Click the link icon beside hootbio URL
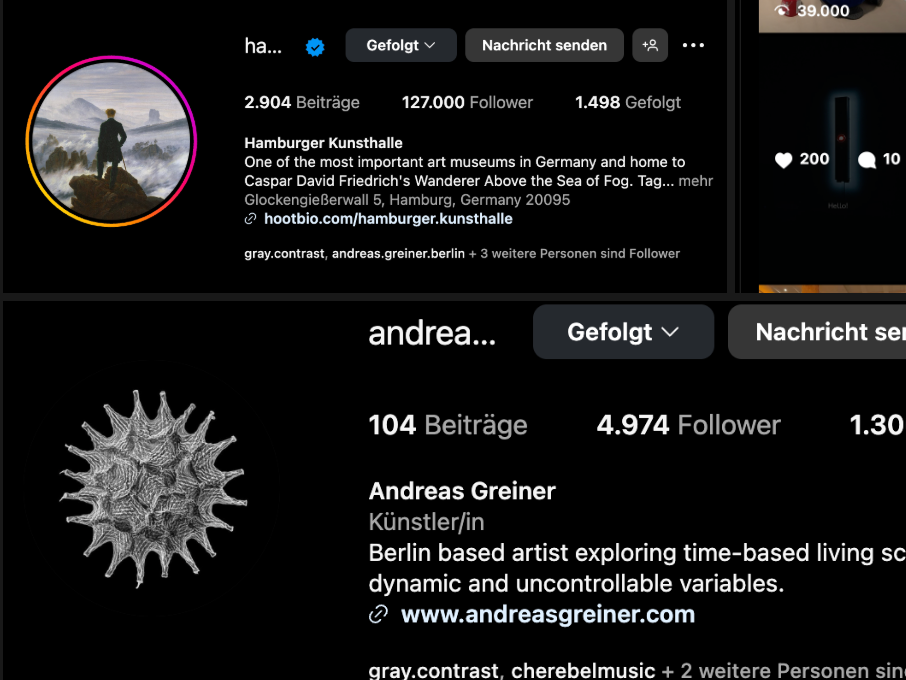Image resolution: width=906 pixels, height=680 pixels. tap(250, 219)
